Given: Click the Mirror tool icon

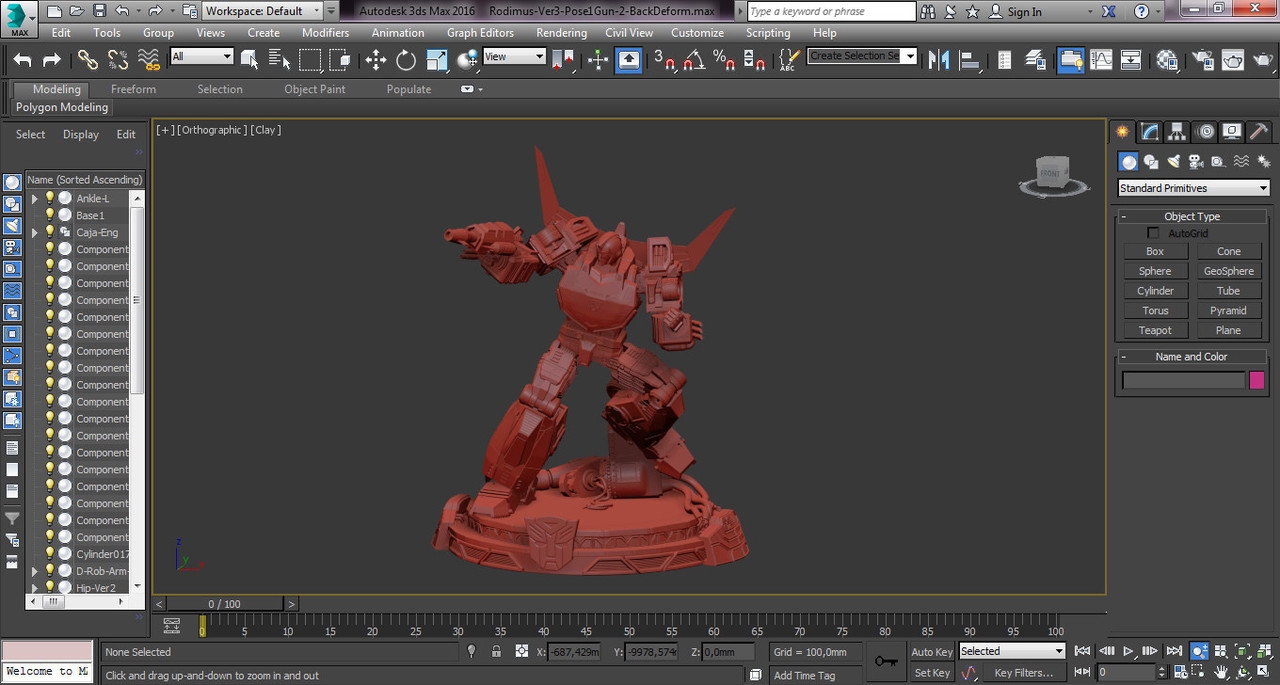Looking at the screenshot, I should [x=939, y=60].
